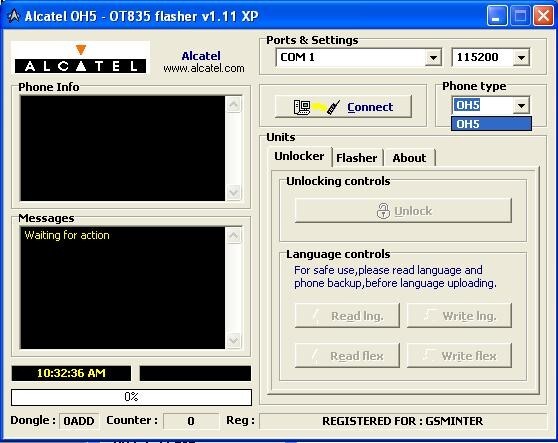558x443 pixels.
Task: Click the safe use language warning text
Action: click(x=395, y=276)
